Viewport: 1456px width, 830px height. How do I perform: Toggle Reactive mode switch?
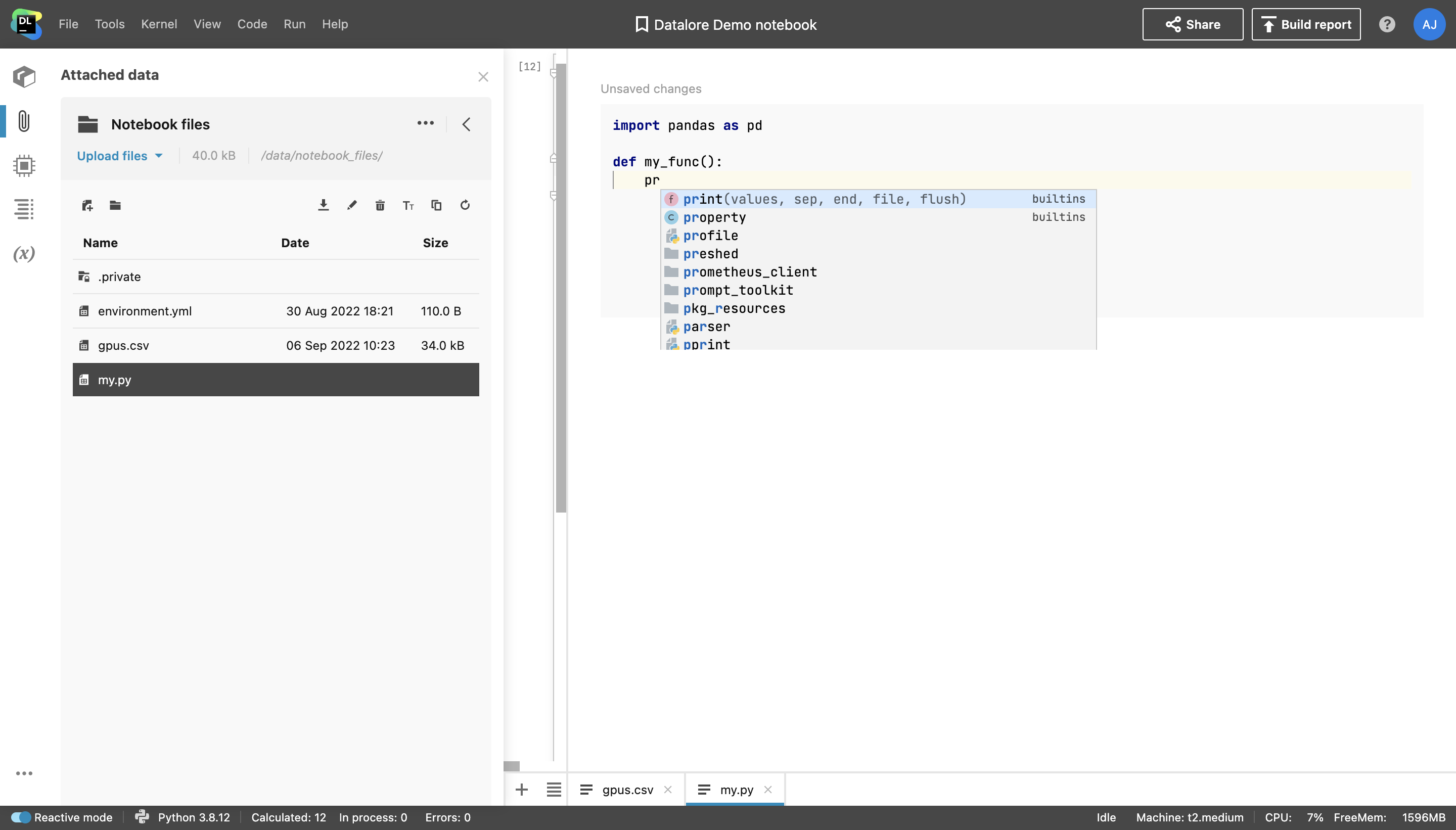(21, 817)
